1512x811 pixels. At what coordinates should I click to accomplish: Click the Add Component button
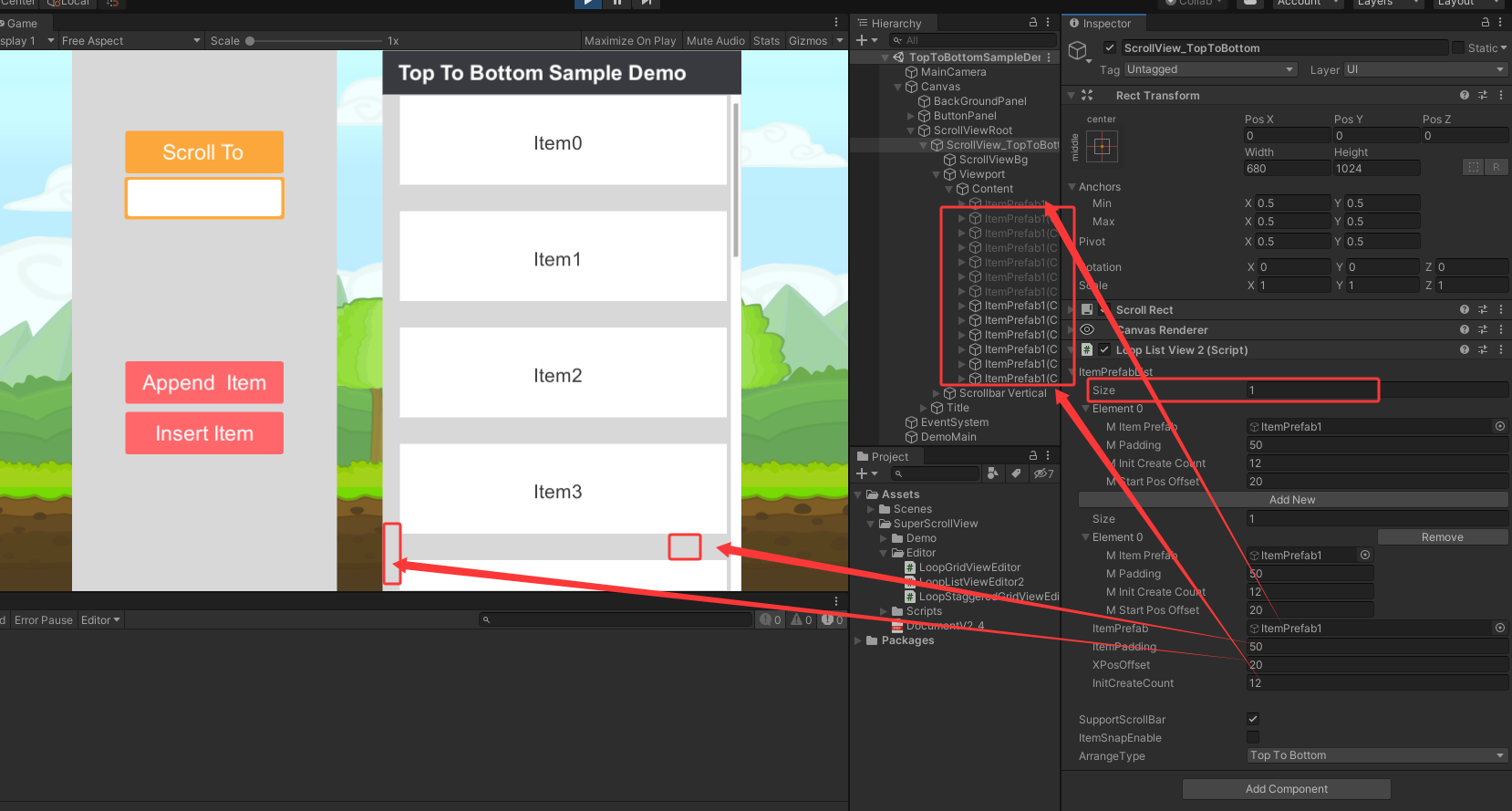1286,788
